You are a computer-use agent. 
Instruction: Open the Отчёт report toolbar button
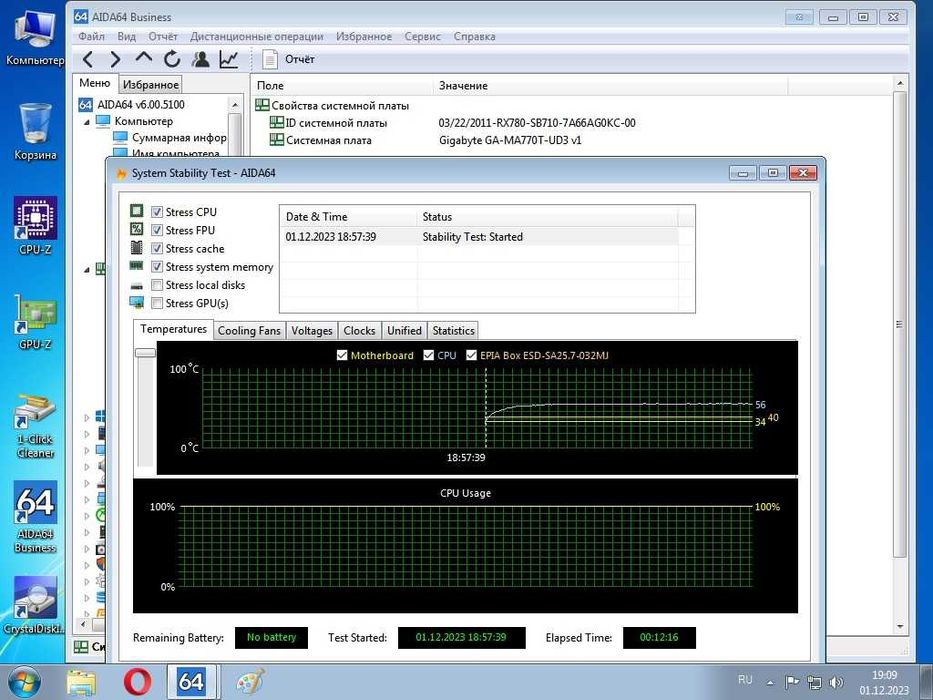289,59
